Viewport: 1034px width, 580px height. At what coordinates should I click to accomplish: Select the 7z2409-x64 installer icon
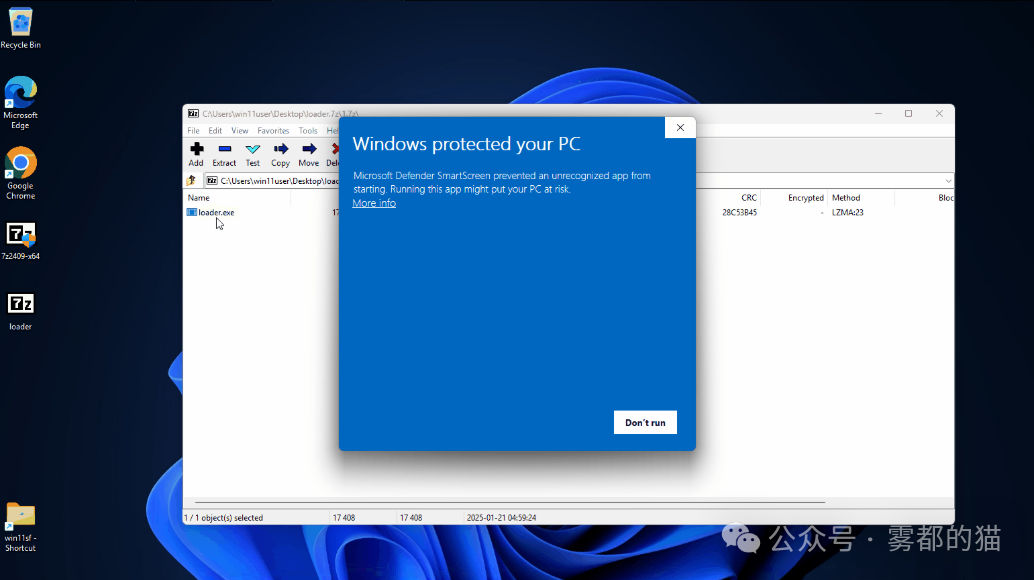point(20,241)
